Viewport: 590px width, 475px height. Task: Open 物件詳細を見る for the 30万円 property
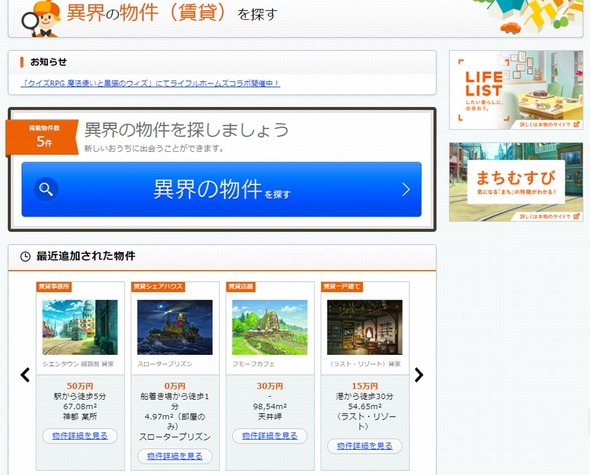pos(270,436)
